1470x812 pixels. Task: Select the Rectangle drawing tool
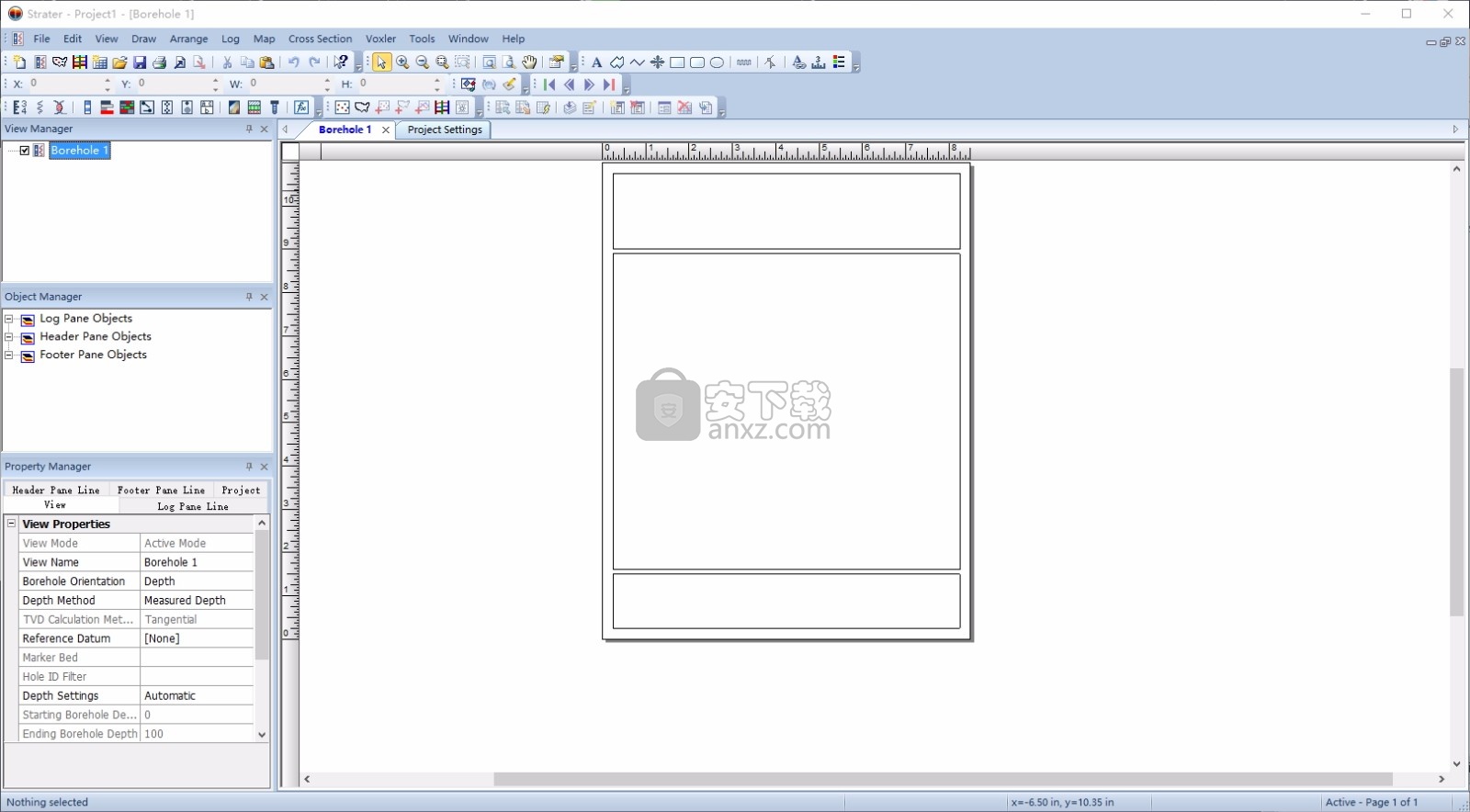point(677,62)
